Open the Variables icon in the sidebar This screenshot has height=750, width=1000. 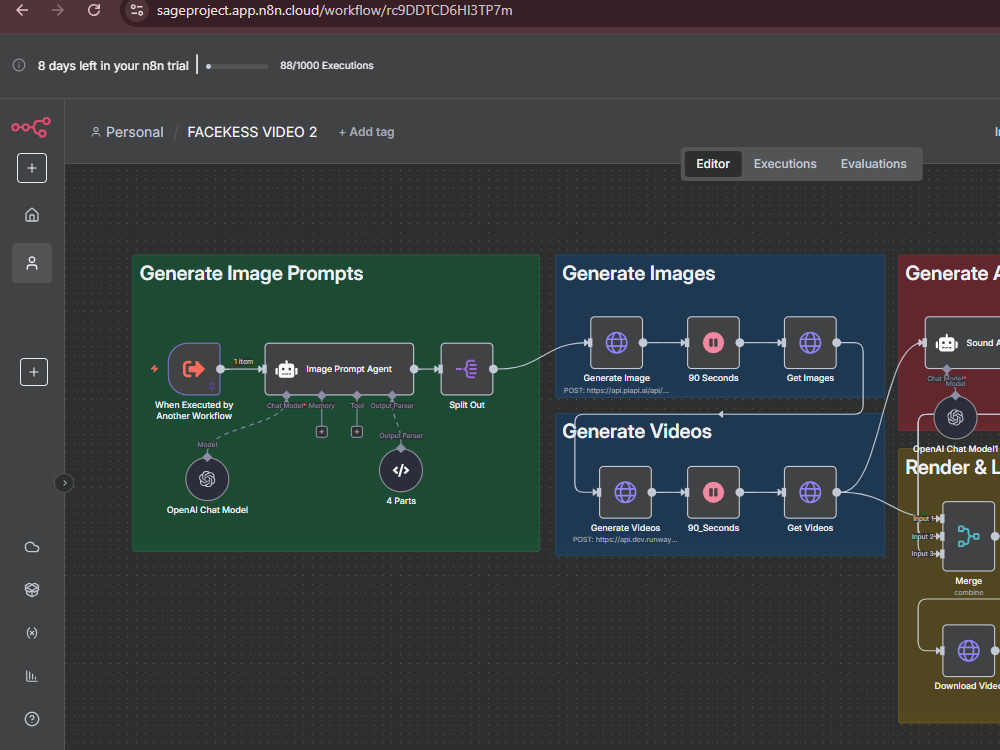(x=32, y=633)
